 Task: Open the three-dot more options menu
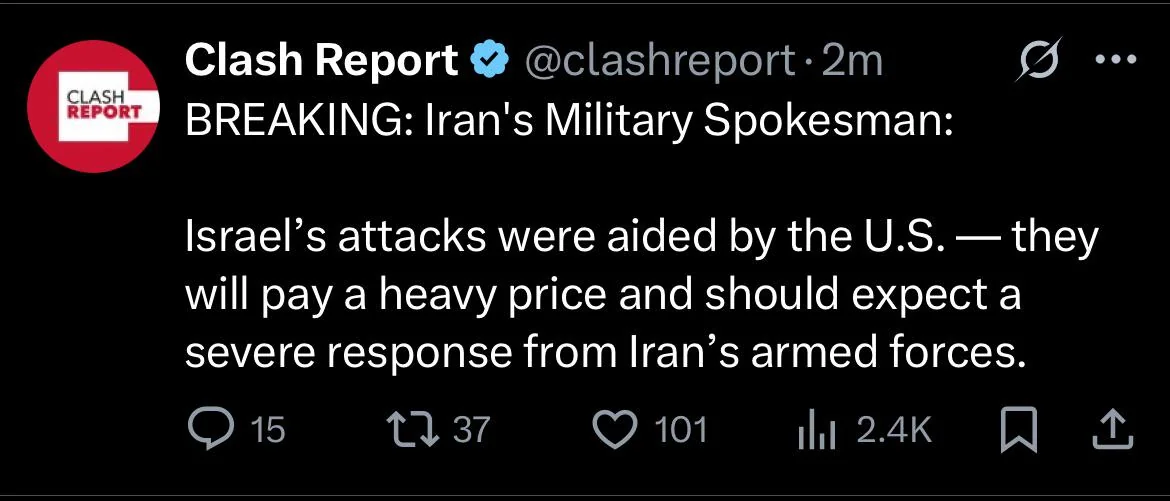point(1115,60)
